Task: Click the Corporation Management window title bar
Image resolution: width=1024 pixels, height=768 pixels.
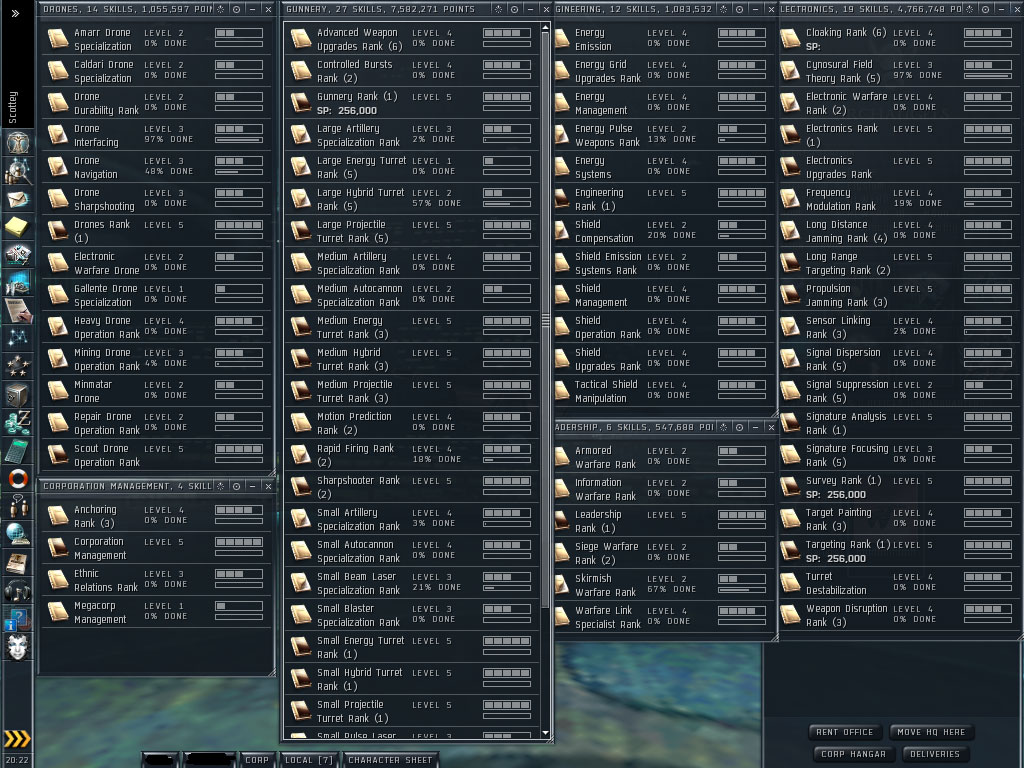Action: click(127, 486)
